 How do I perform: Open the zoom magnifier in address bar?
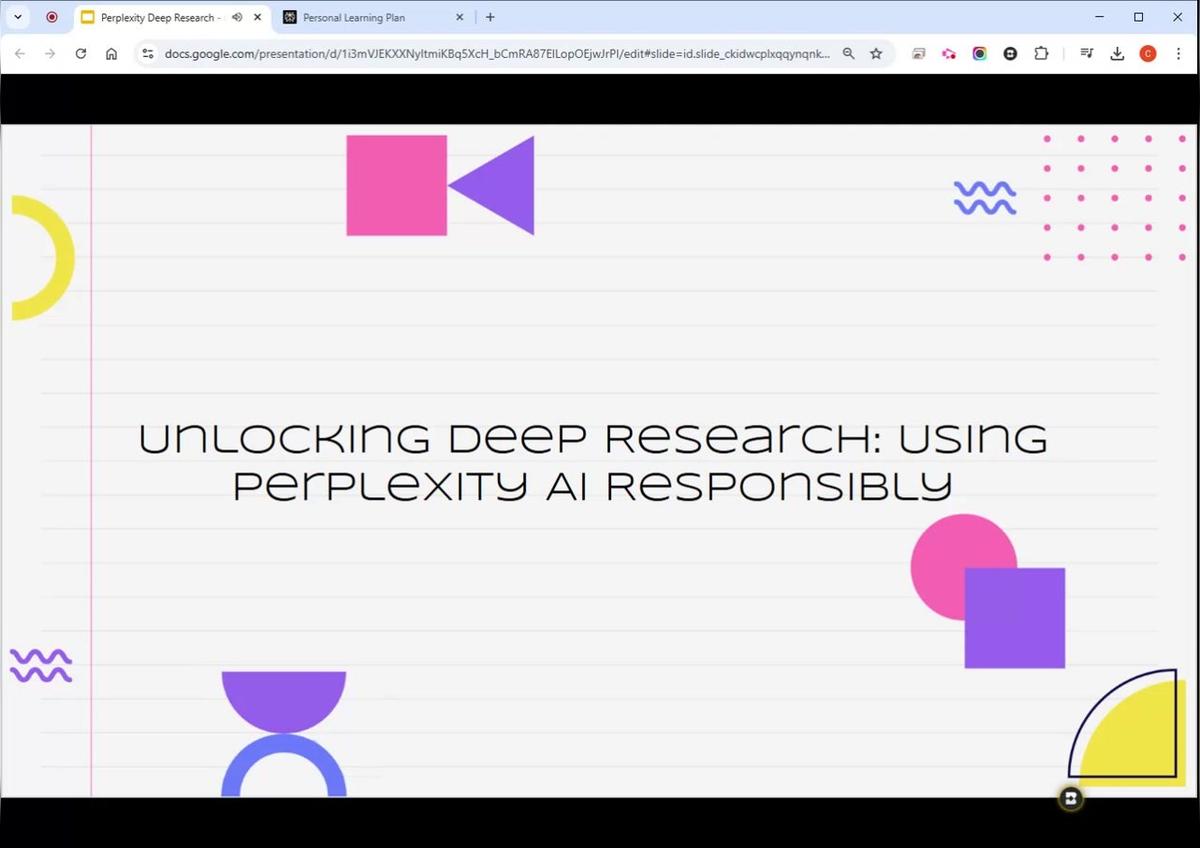tap(848, 54)
